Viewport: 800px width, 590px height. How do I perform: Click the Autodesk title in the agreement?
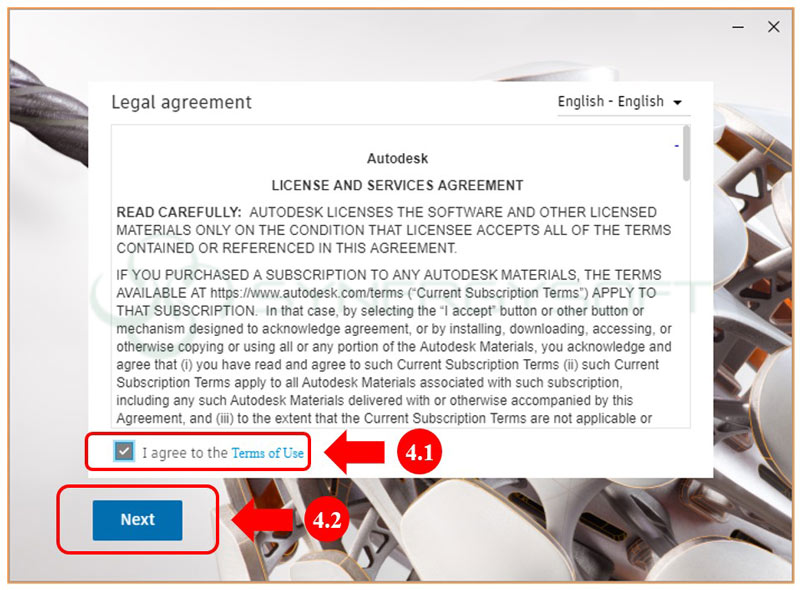(x=397, y=159)
